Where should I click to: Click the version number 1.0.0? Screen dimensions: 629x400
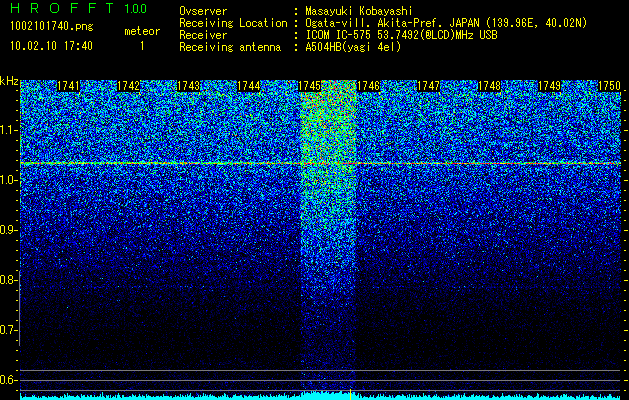(x=136, y=8)
